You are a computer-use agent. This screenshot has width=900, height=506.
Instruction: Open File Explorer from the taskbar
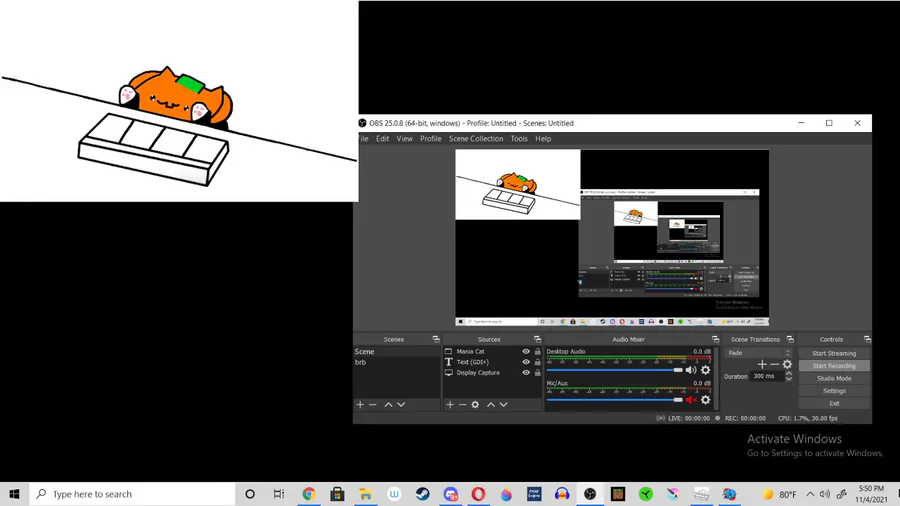point(366,494)
